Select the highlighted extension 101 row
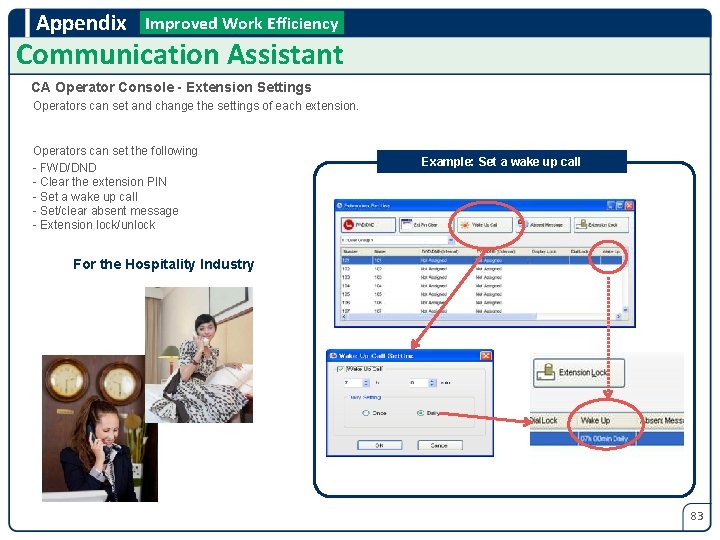 (x=481, y=260)
